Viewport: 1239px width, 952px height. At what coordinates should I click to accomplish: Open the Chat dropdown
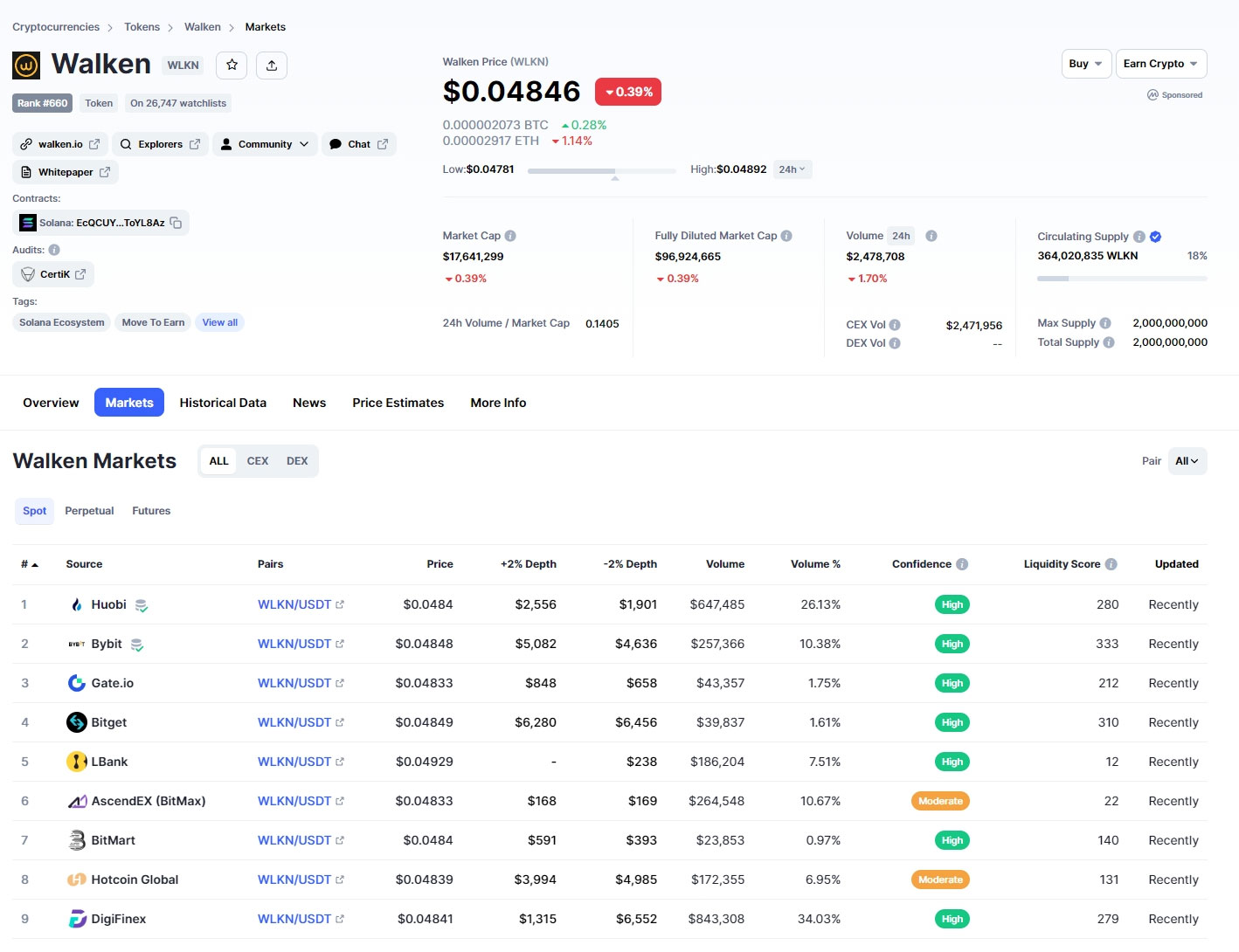click(x=359, y=144)
